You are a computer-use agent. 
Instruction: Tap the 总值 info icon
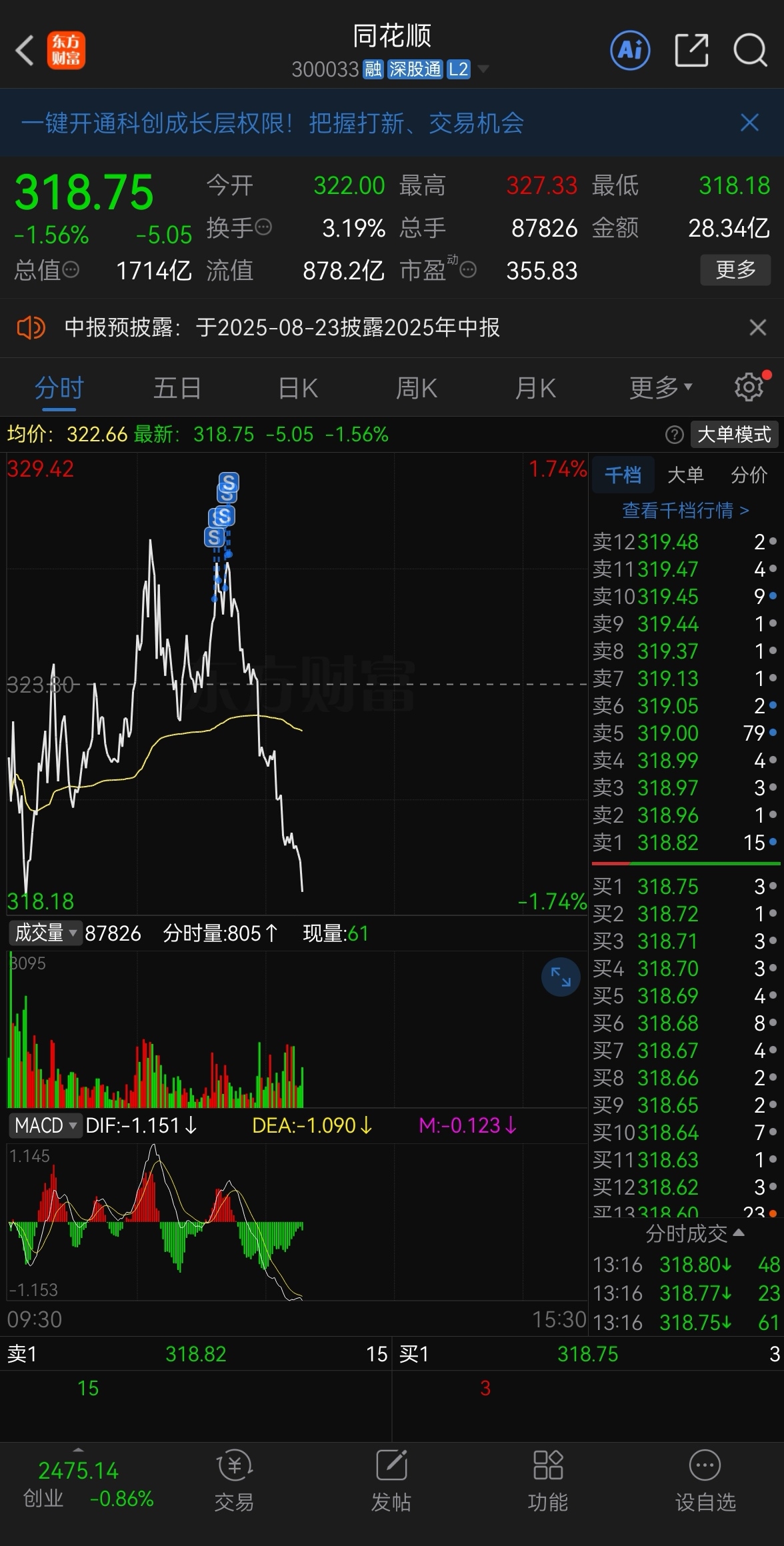pyautogui.click(x=71, y=270)
